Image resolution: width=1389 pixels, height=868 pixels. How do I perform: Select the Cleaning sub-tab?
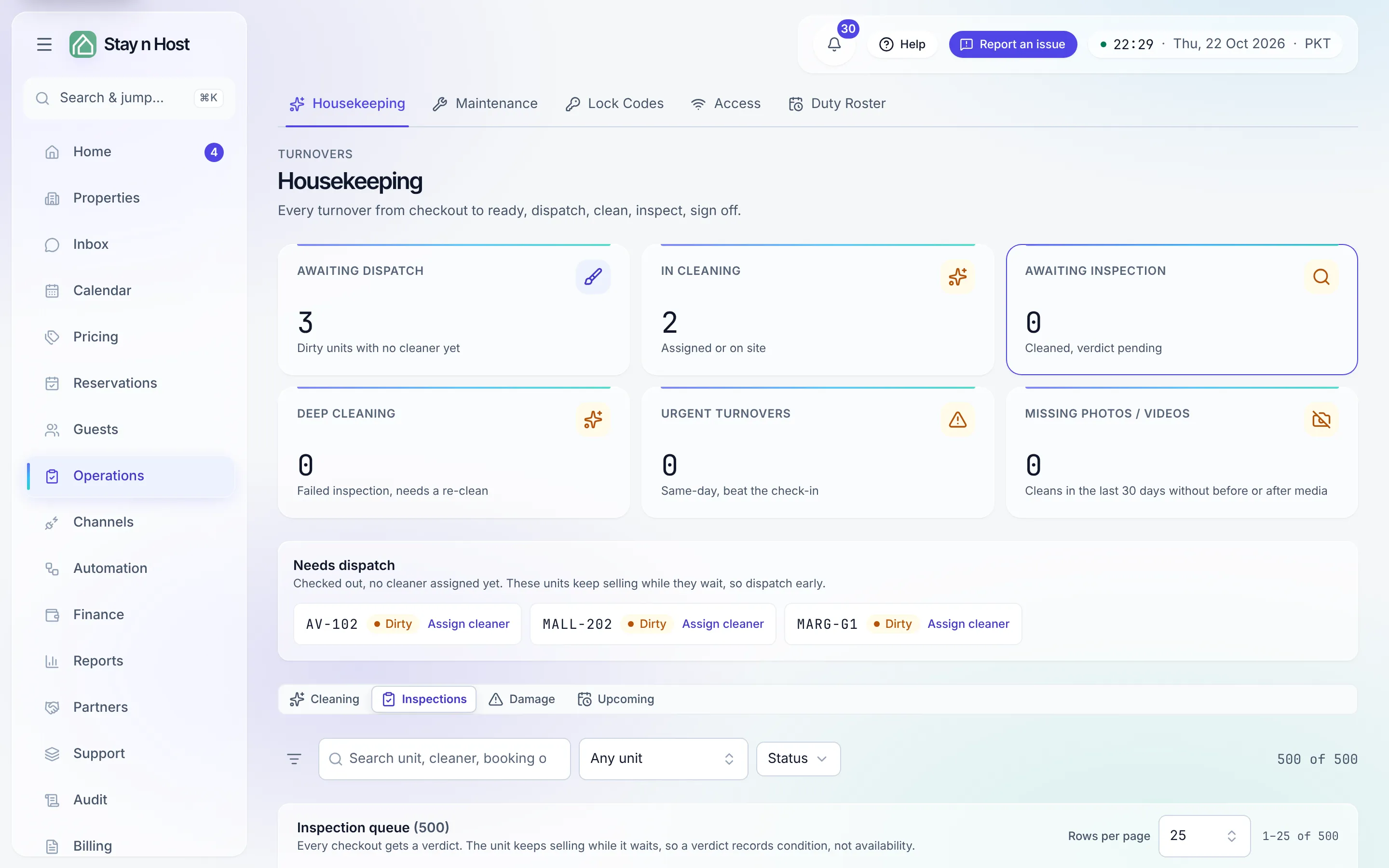[325, 699]
